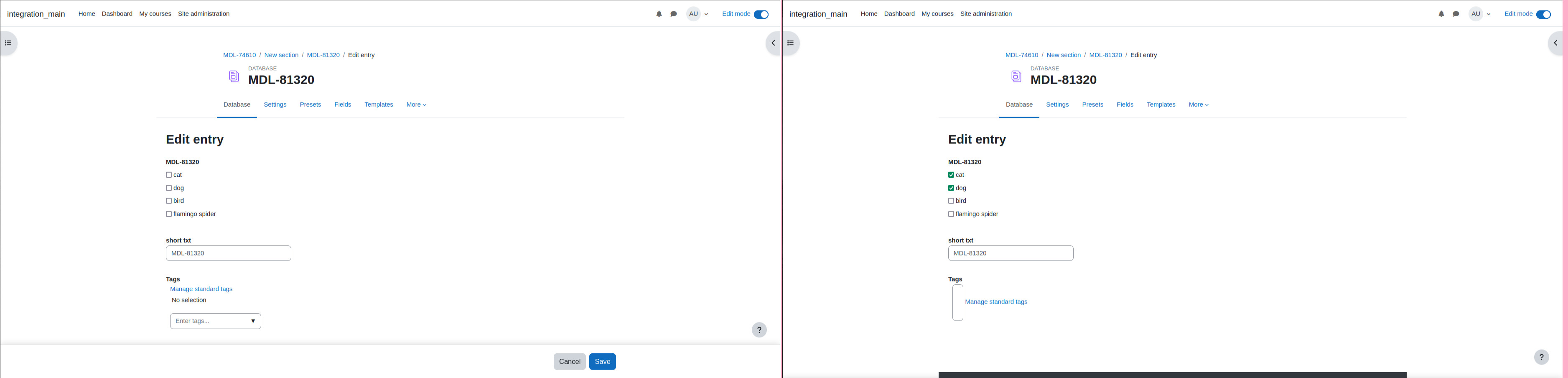The width and height of the screenshot is (1568, 378).
Task: Open tags suggestion arrow in left window
Action: pos(253,322)
